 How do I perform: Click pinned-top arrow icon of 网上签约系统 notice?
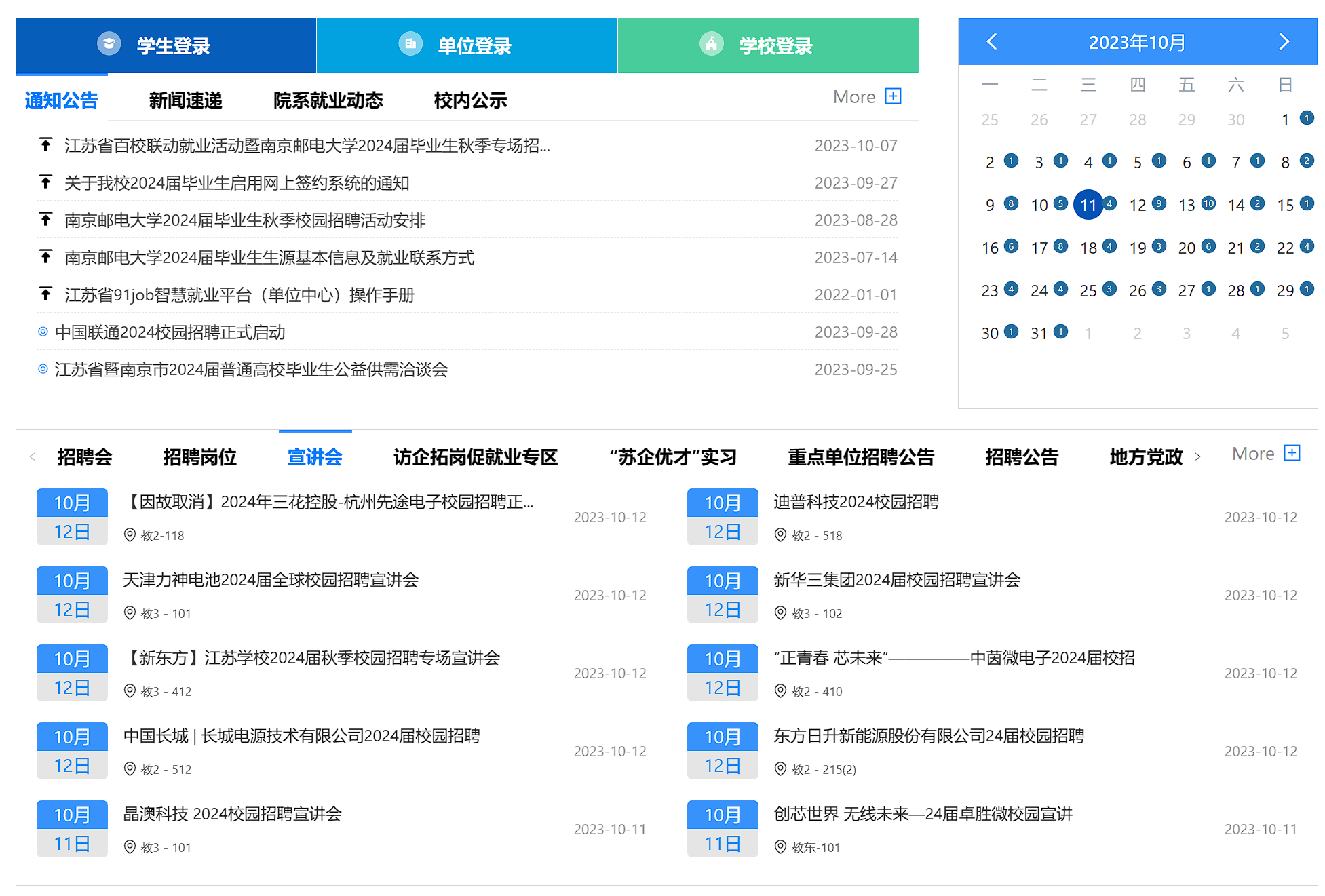coord(45,182)
